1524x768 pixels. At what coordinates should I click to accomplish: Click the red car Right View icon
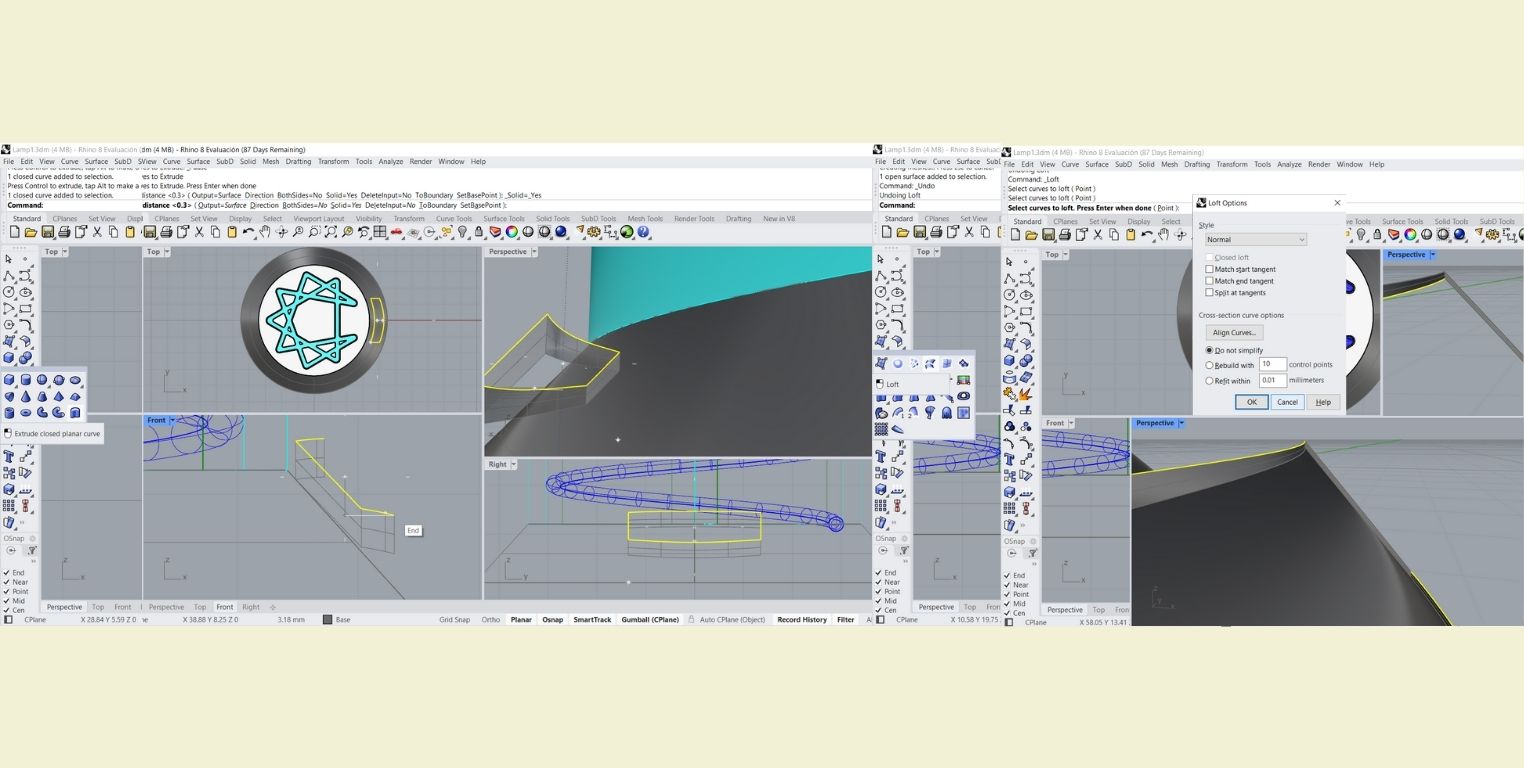(x=396, y=232)
